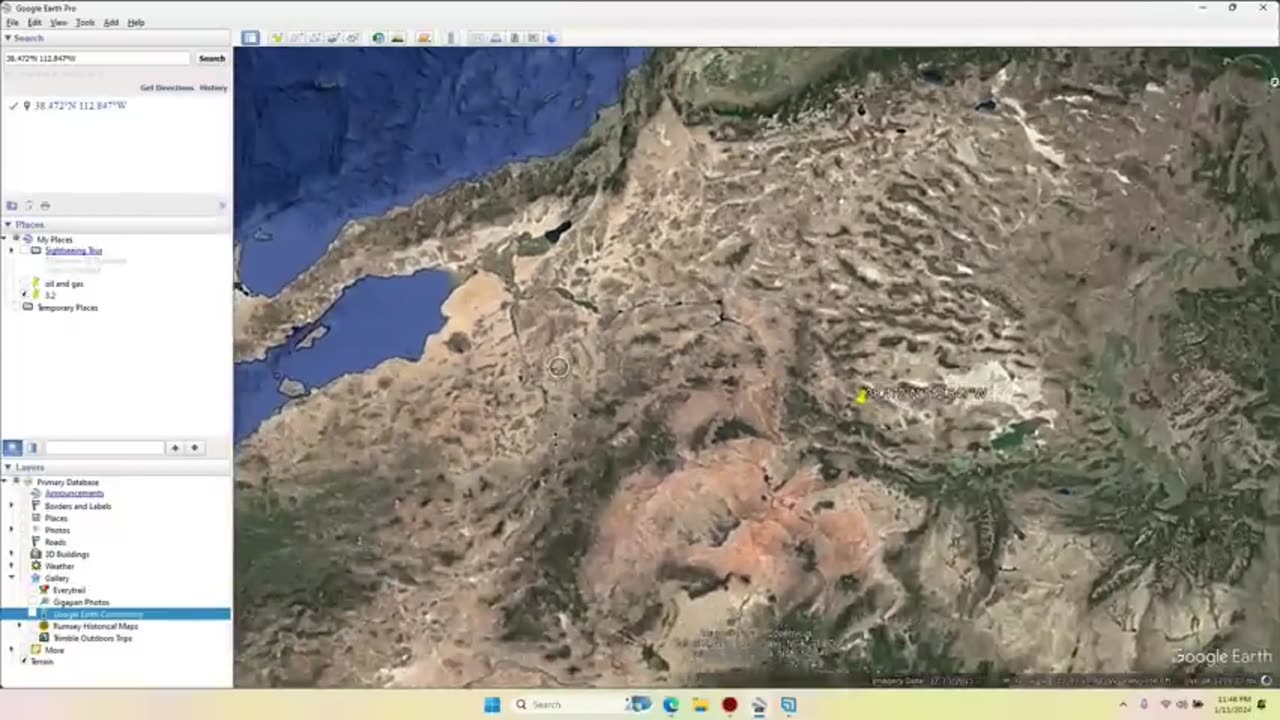Expand the Weather layer
This screenshot has width=1280, height=720.
click(11, 566)
